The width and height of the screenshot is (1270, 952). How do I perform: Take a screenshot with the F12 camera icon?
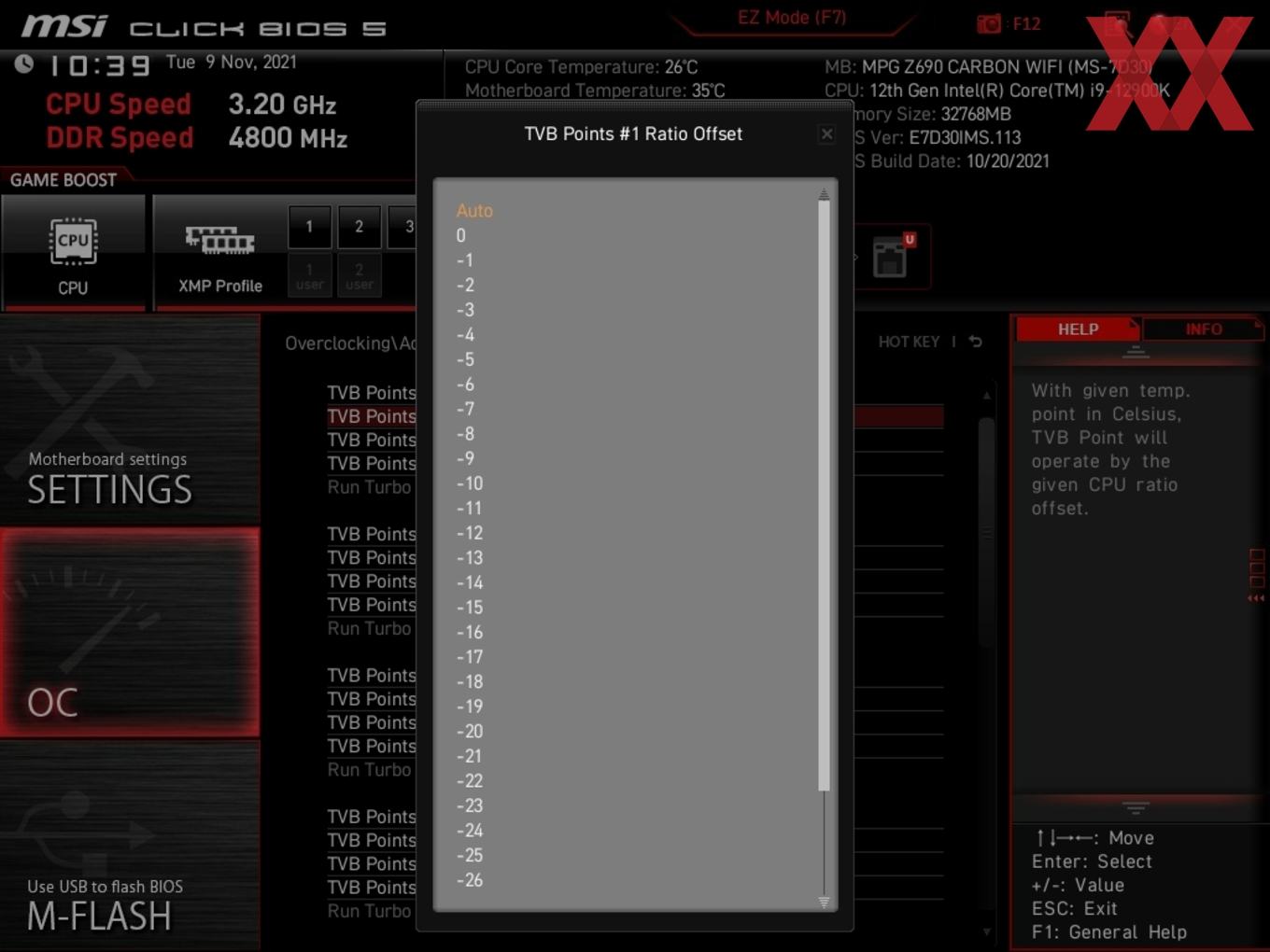[x=989, y=23]
